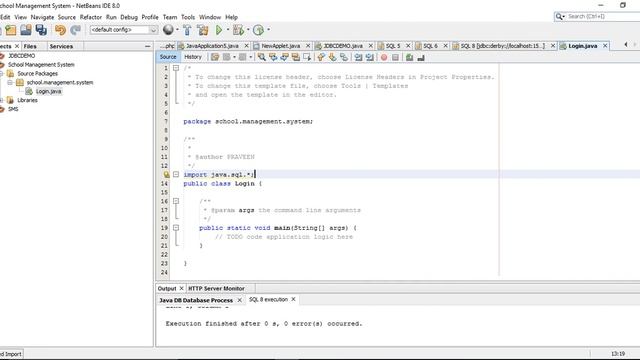
Task: Go to Previous Bookmark icon
Action: click(321, 57)
